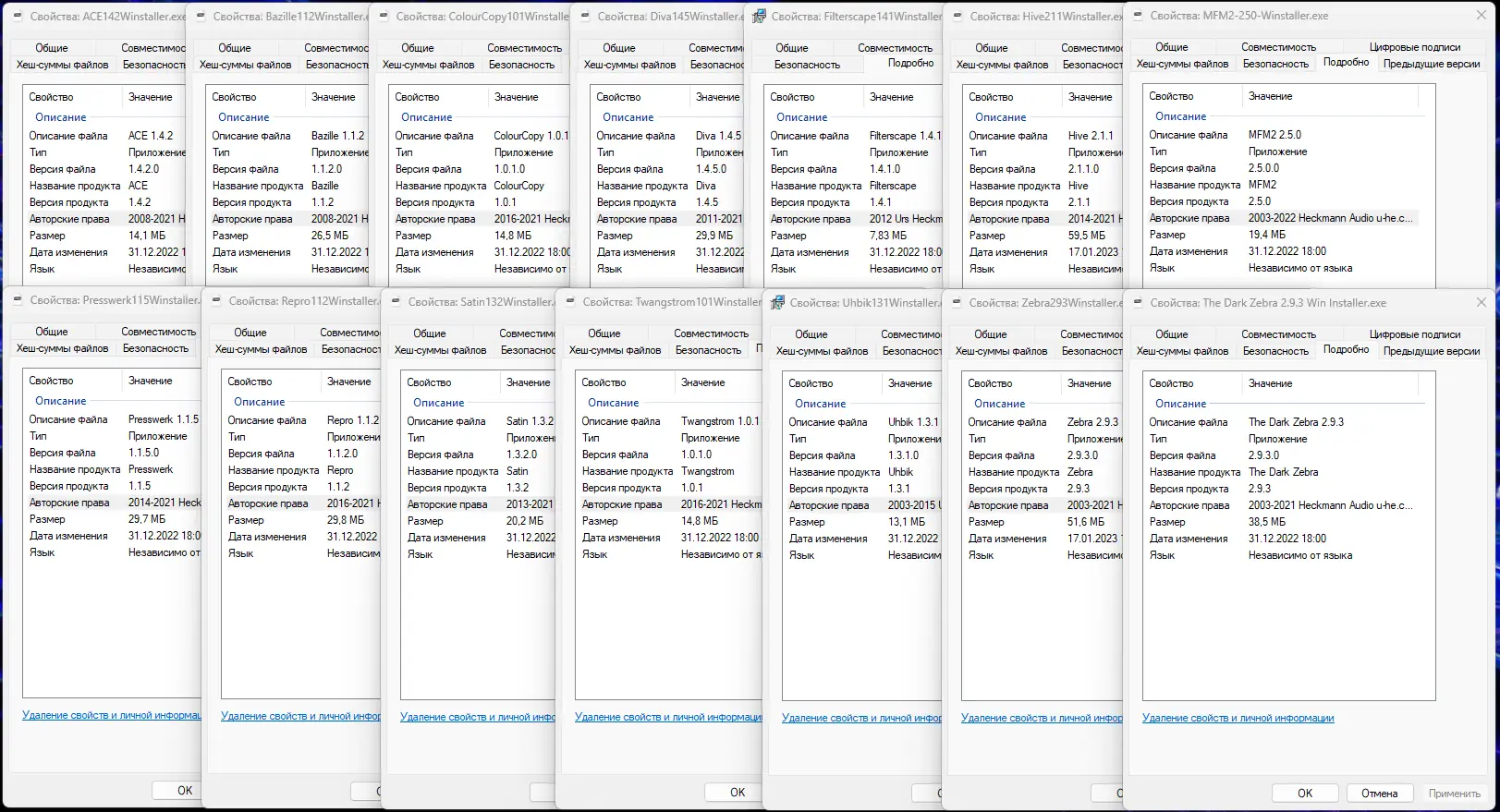
Task: Click the Satin132Winstaller window title bar icon
Action: (396, 302)
